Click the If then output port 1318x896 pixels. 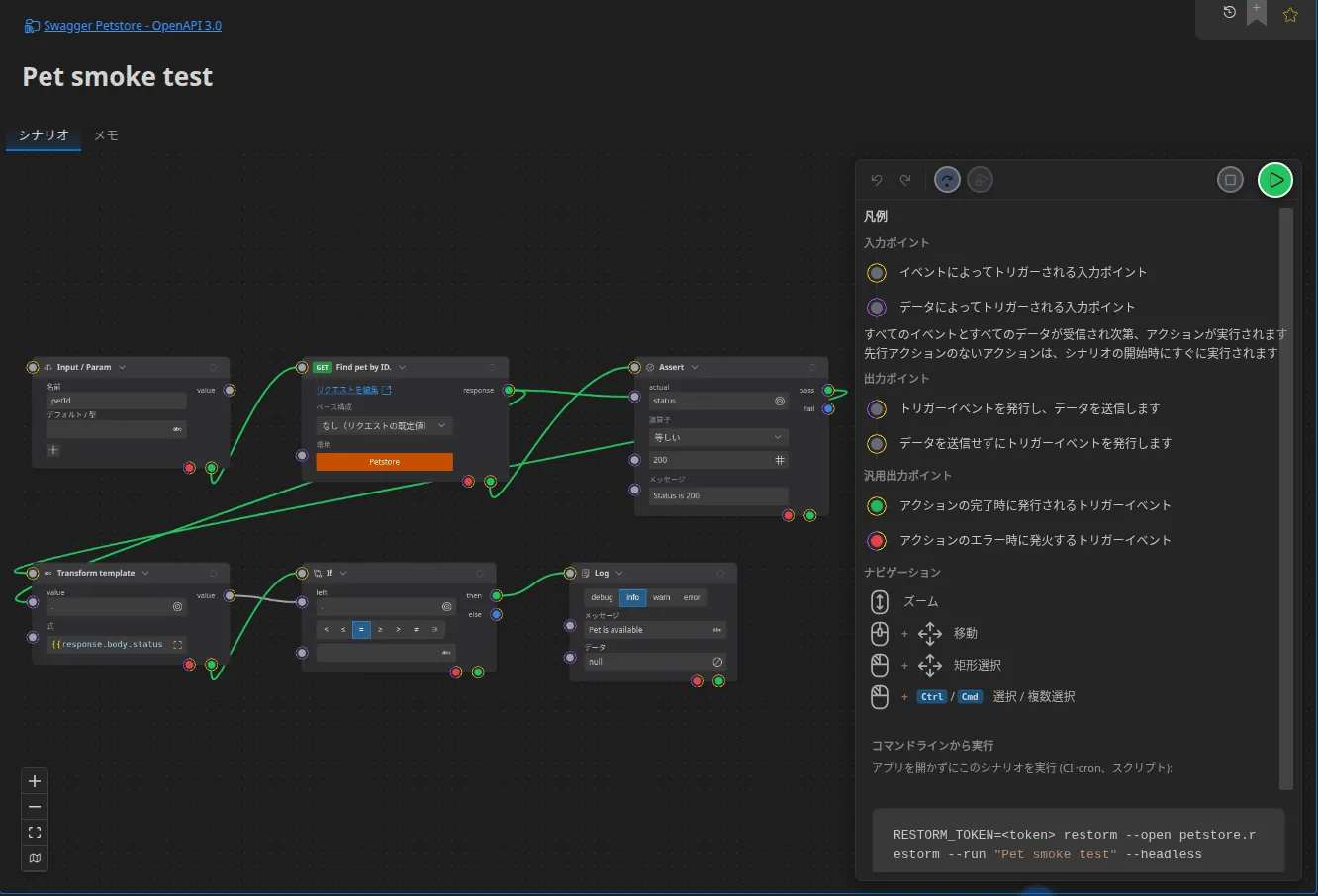(497, 596)
